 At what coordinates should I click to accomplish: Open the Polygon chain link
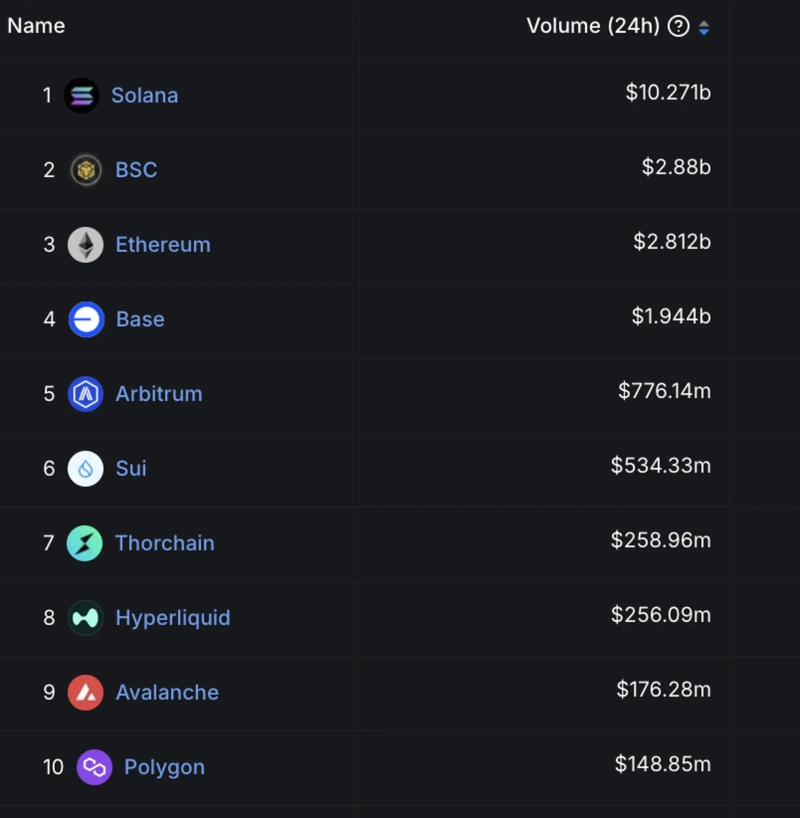(164, 767)
